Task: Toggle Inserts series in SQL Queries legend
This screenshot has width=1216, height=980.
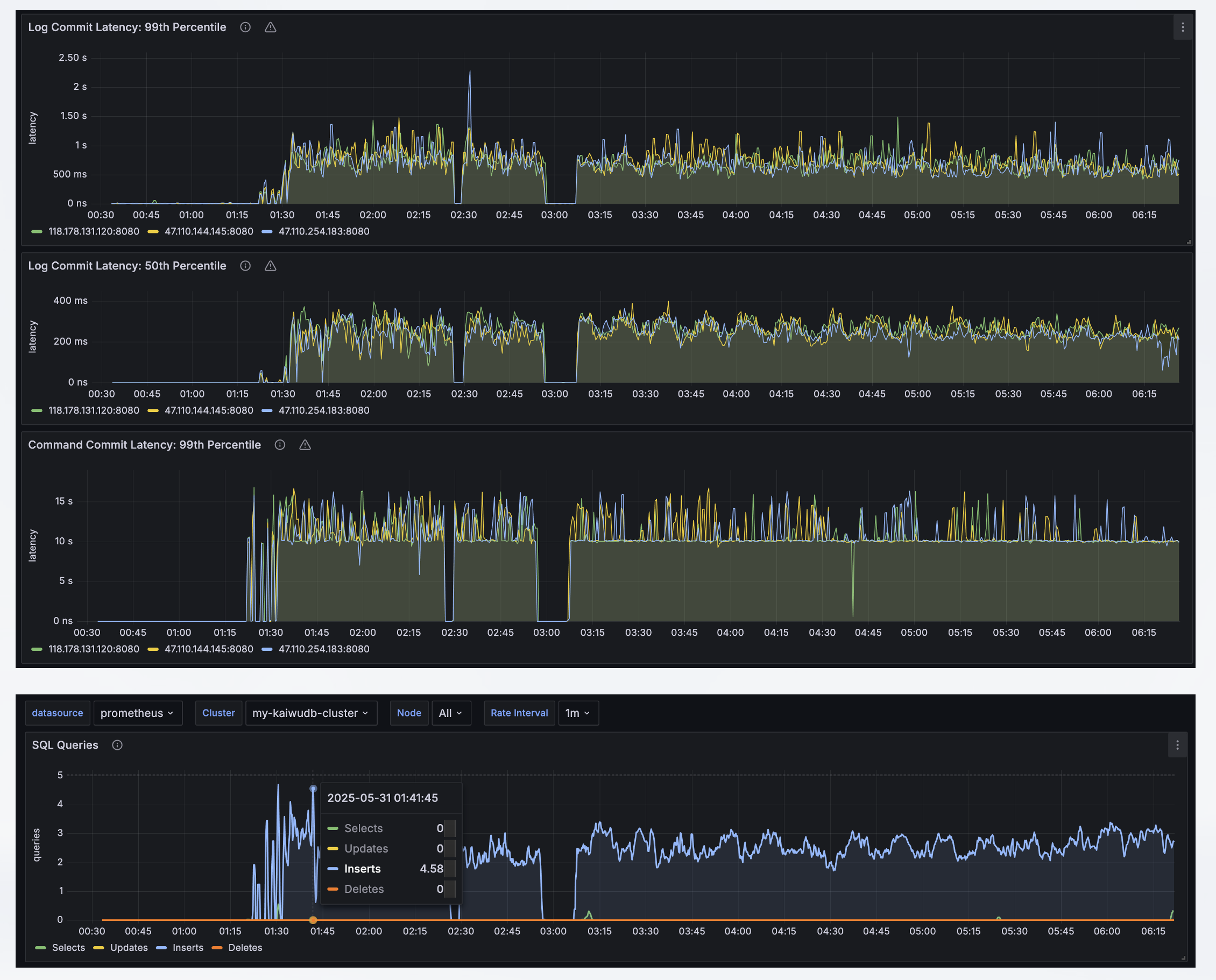Action: (x=187, y=947)
